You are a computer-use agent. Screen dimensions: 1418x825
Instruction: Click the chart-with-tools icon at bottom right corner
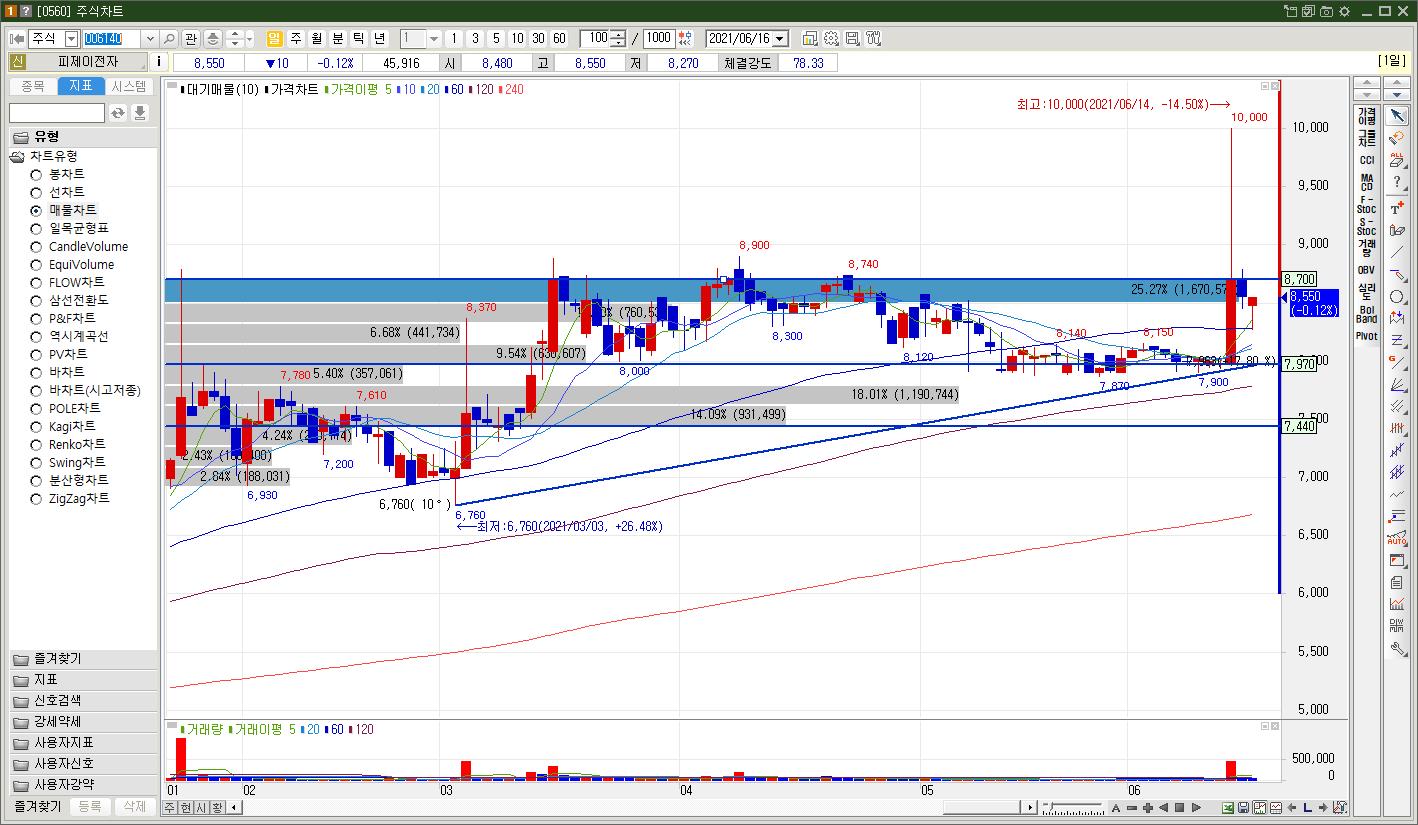(x=1340, y=807)
